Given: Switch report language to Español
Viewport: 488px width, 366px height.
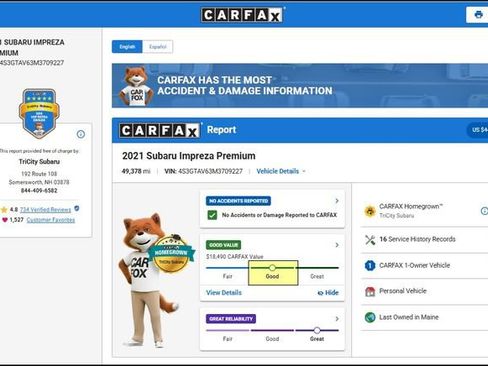Looking at the screenshot, I should 158,47.
